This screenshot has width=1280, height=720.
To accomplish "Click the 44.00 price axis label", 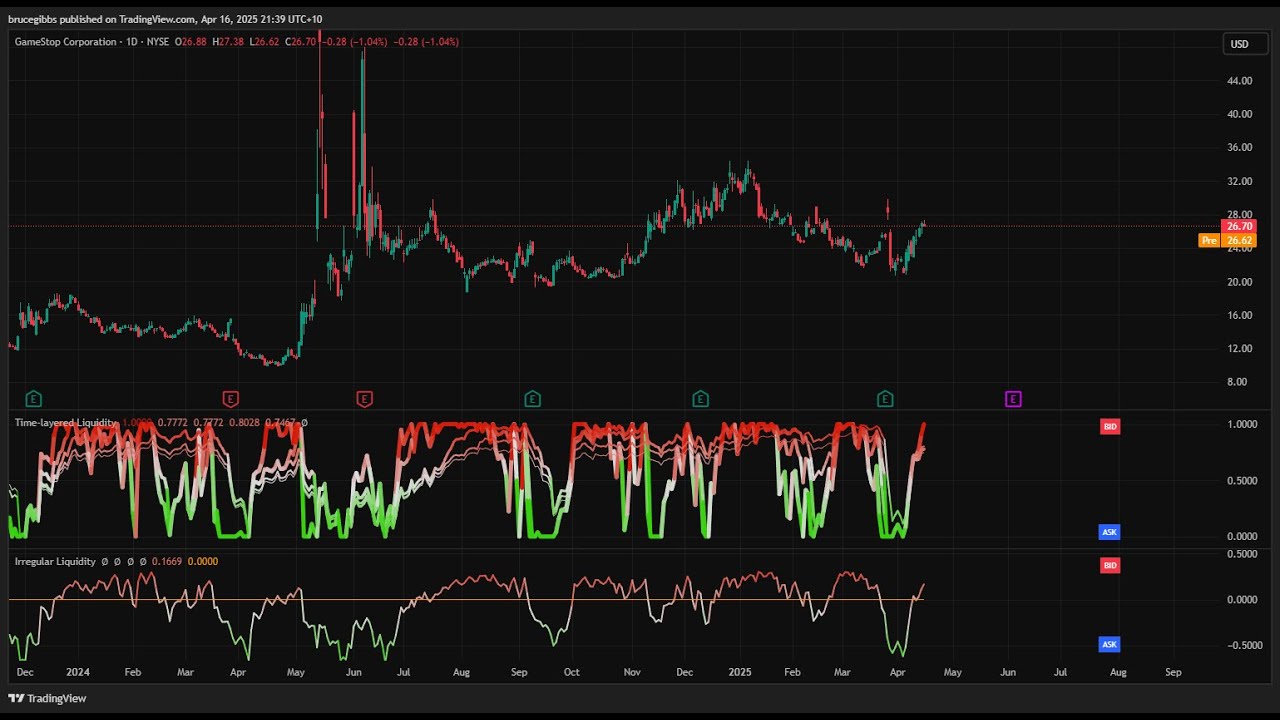I will click(1239, 81).
